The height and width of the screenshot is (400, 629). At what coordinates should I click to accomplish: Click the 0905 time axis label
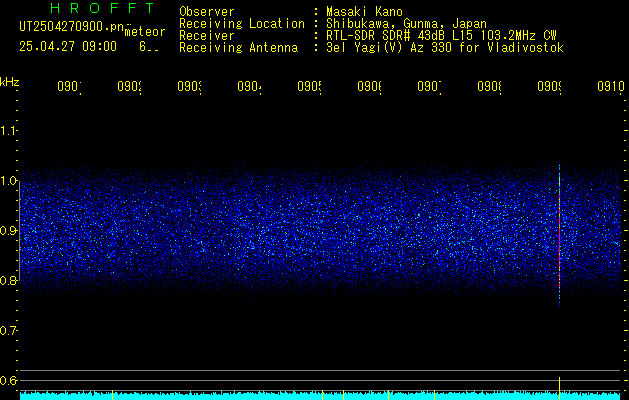click(309, 86)
